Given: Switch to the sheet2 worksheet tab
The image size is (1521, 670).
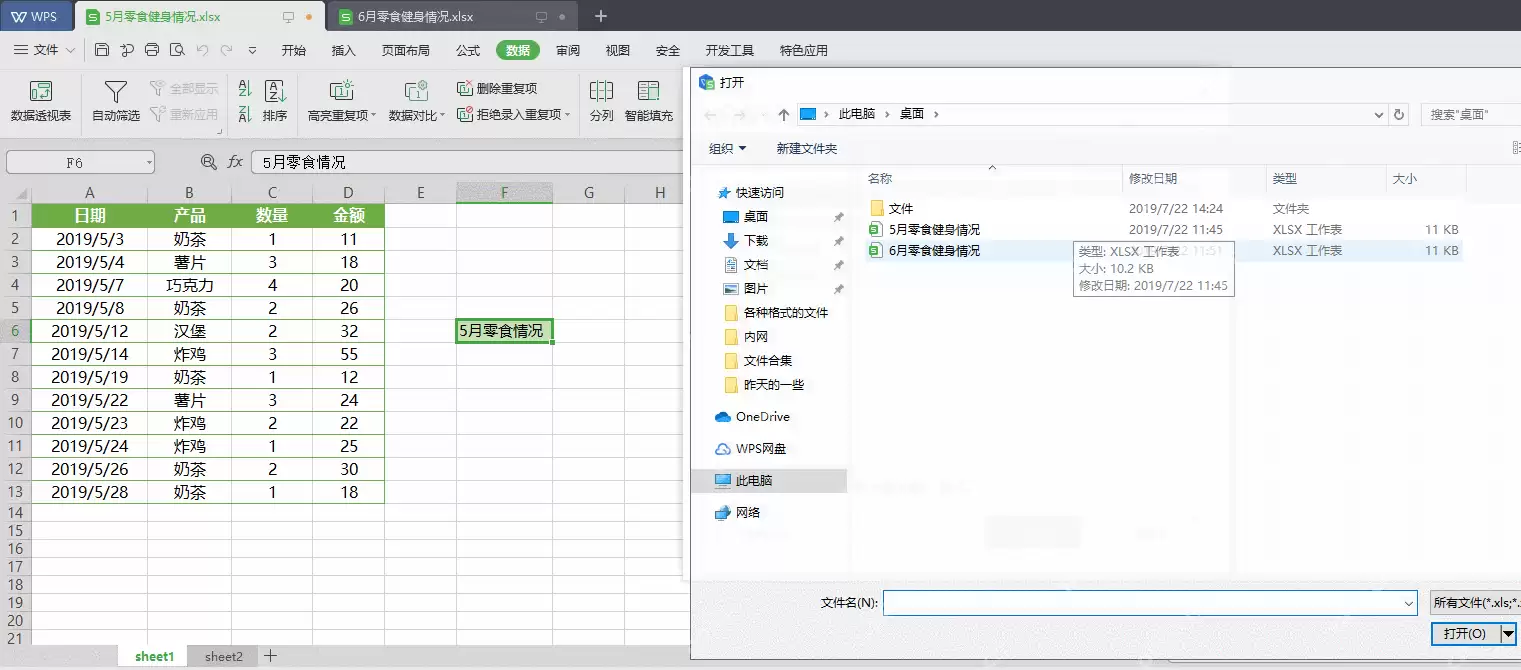Looking at the screenshot, I should [224, 656].
